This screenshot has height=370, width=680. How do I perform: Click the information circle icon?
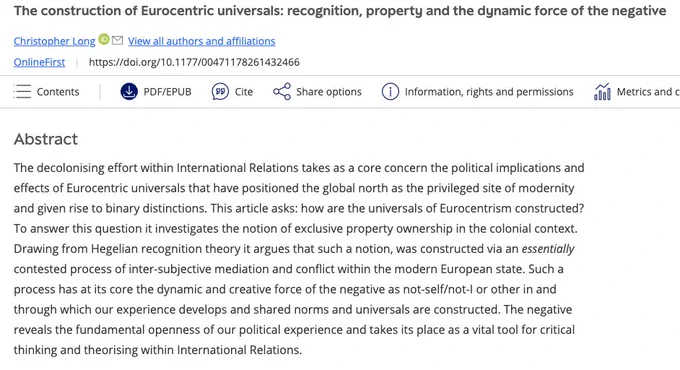(x=390, y=92)
